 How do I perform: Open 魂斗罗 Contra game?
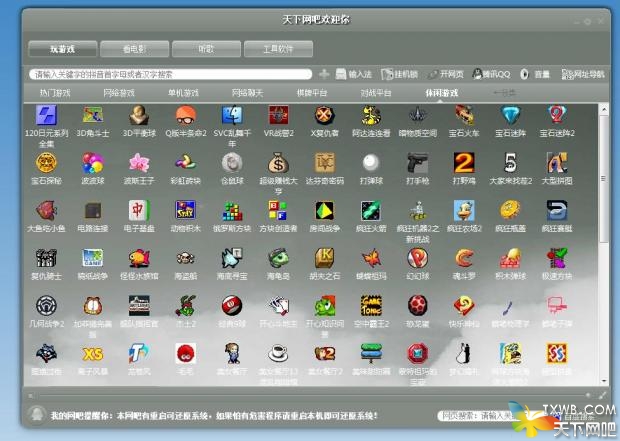(x=464, y=258)
